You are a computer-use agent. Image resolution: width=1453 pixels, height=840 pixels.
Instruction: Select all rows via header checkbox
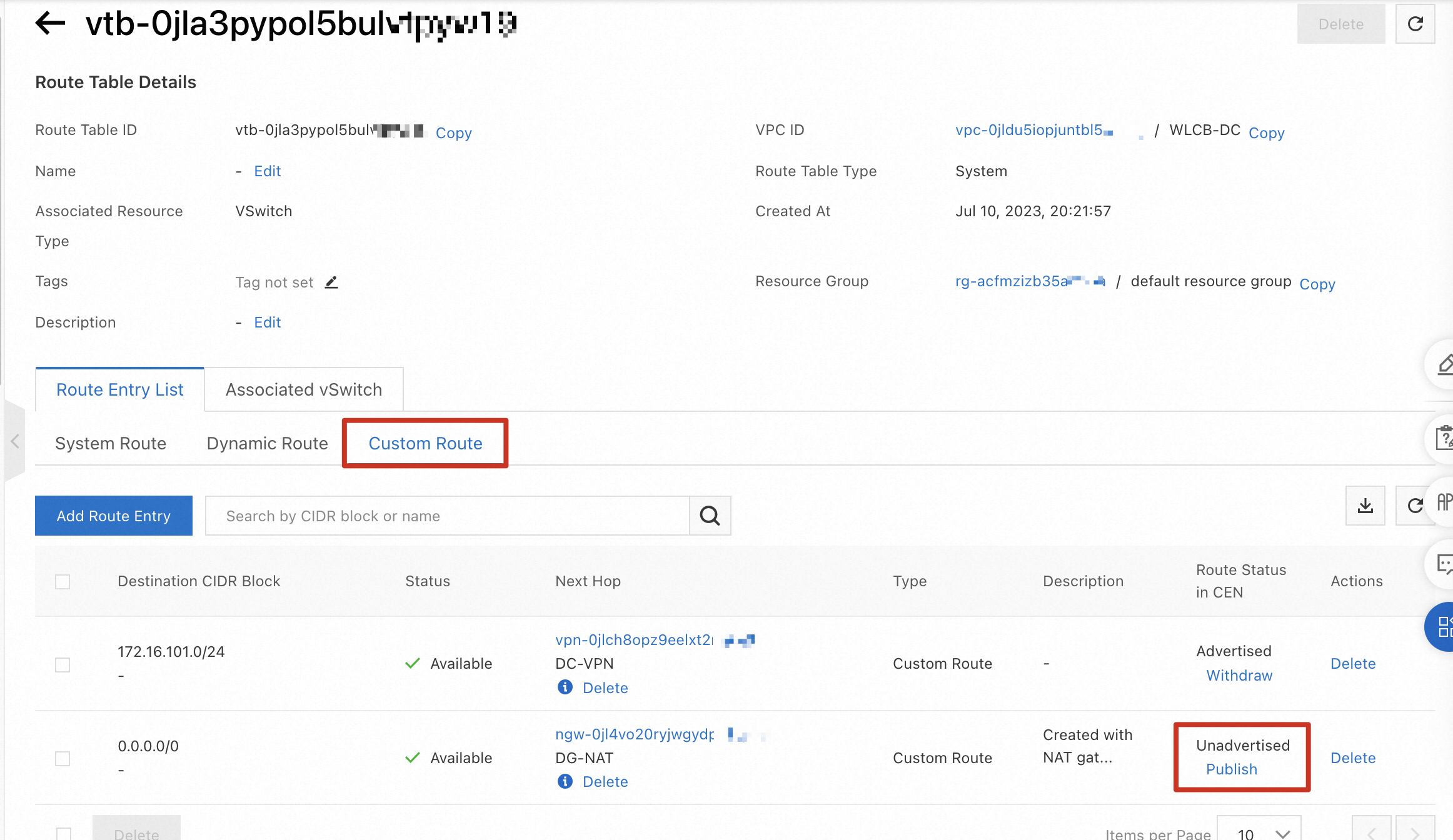click(x=63, y=581)
